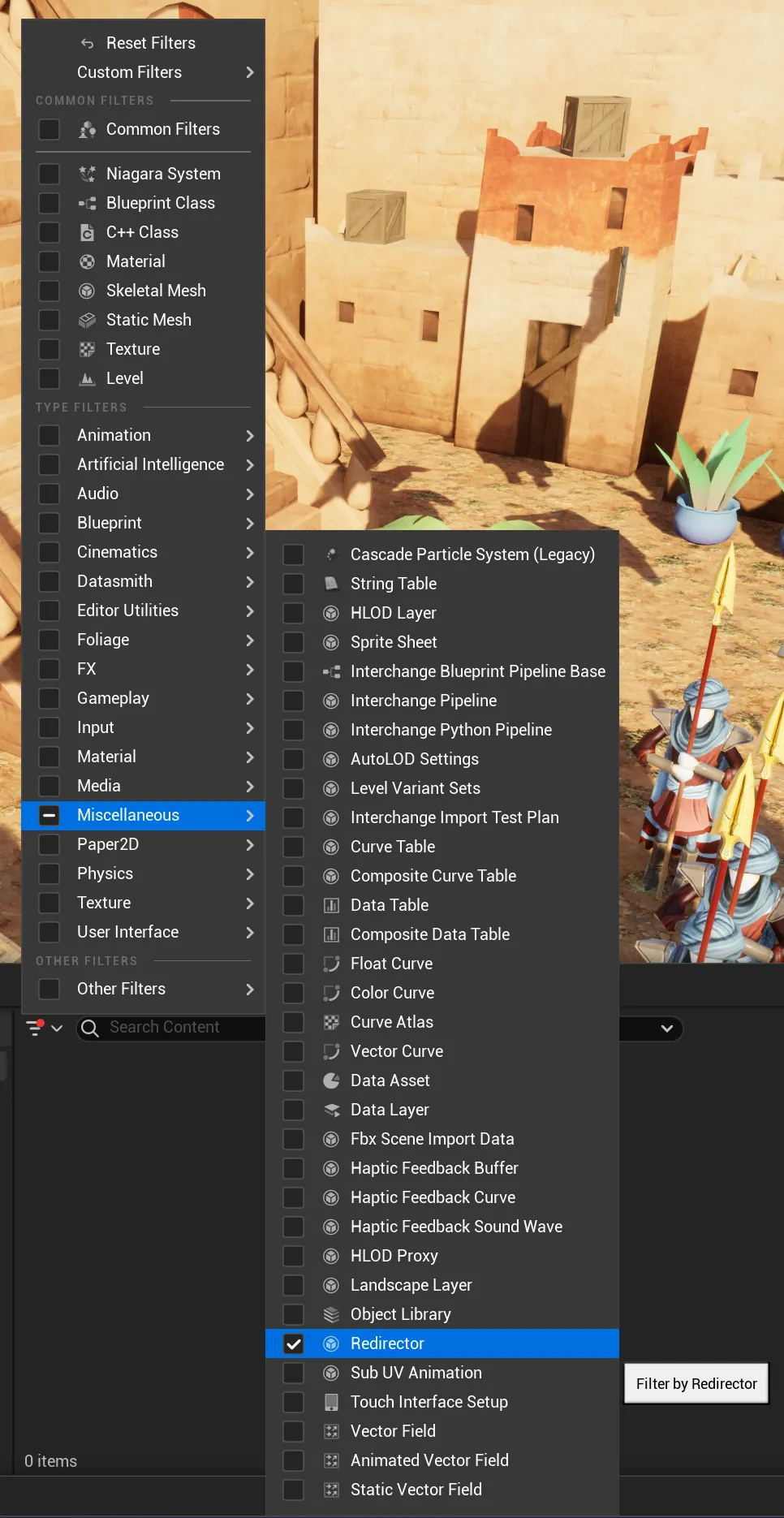Select the Color Curve entry
Image resolution: width=784 pixels, height=1518 pixels.
(x=442, y=993)
